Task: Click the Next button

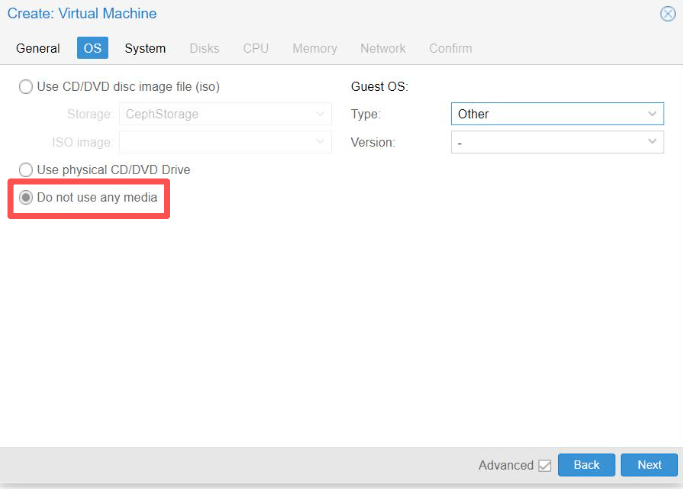Action: pyautogui.click(x=649, y=465)
